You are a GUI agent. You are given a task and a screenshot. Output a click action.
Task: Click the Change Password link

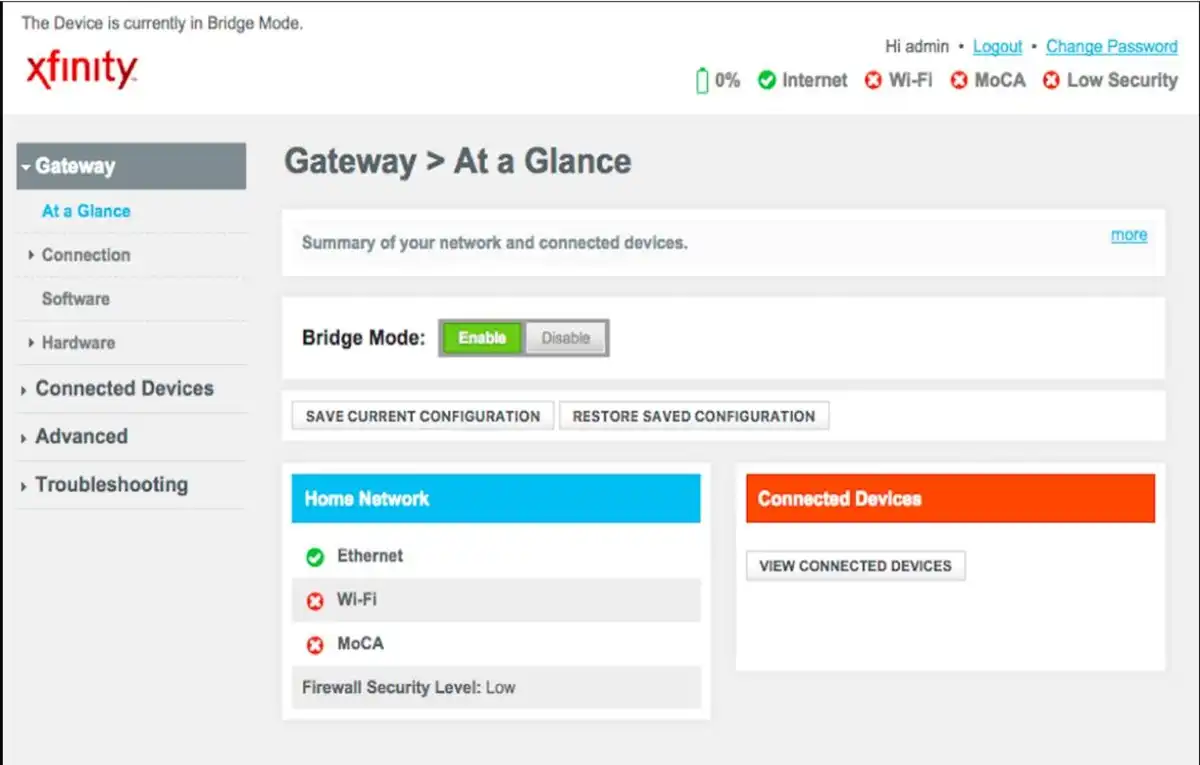(x=1112, y=46)
